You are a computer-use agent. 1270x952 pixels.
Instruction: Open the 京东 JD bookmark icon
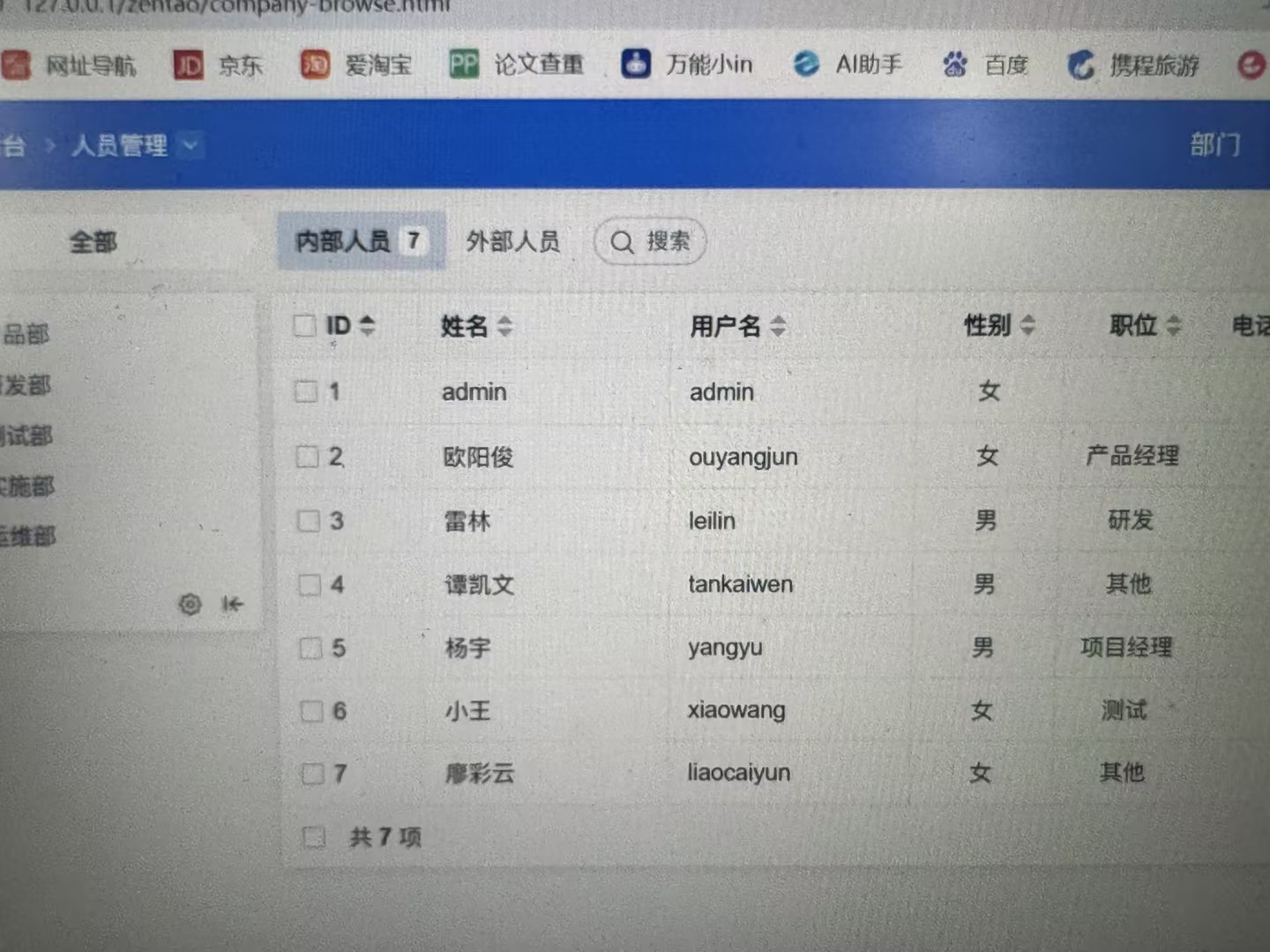(189, 64)
